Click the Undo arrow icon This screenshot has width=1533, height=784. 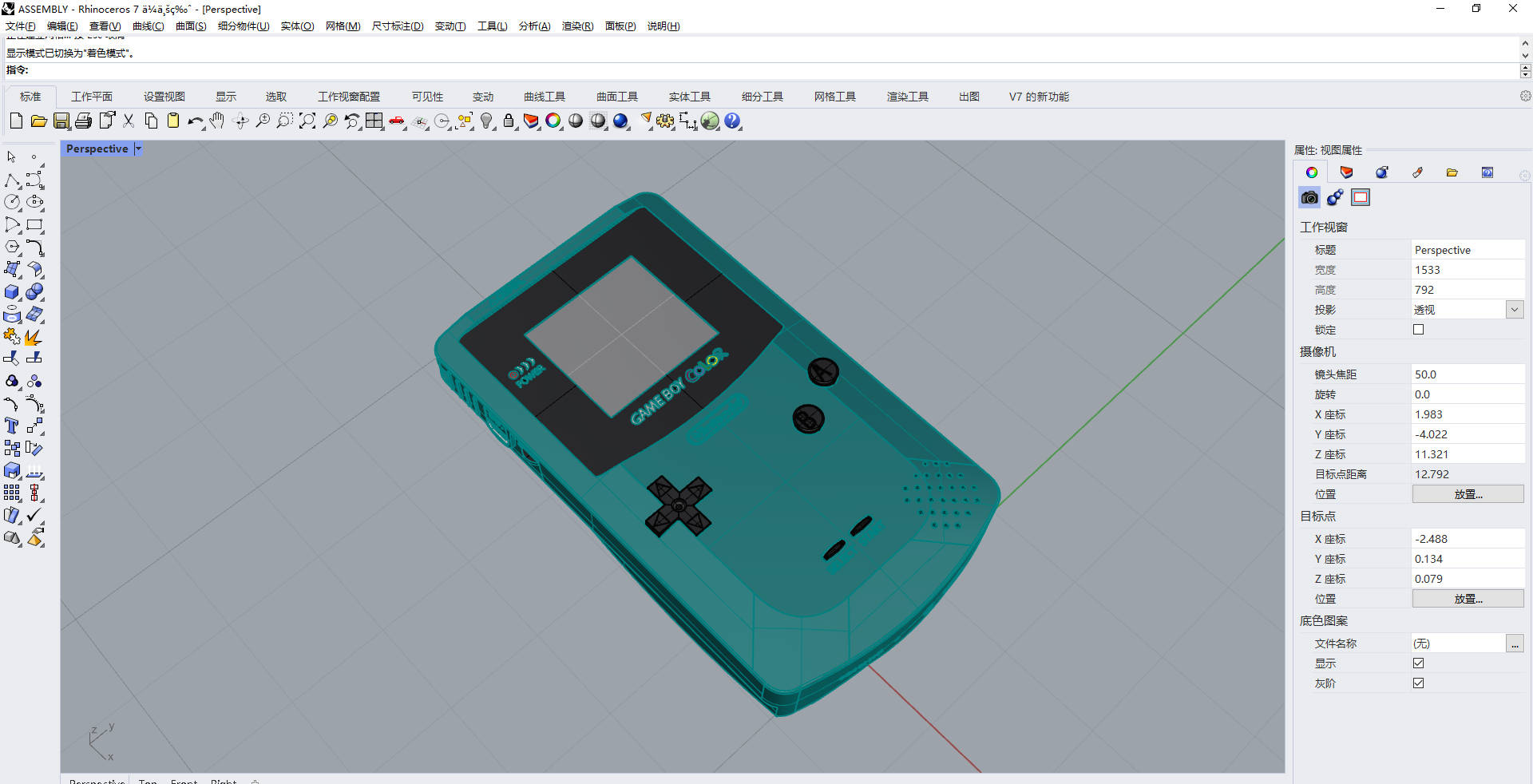pos(196,121)
